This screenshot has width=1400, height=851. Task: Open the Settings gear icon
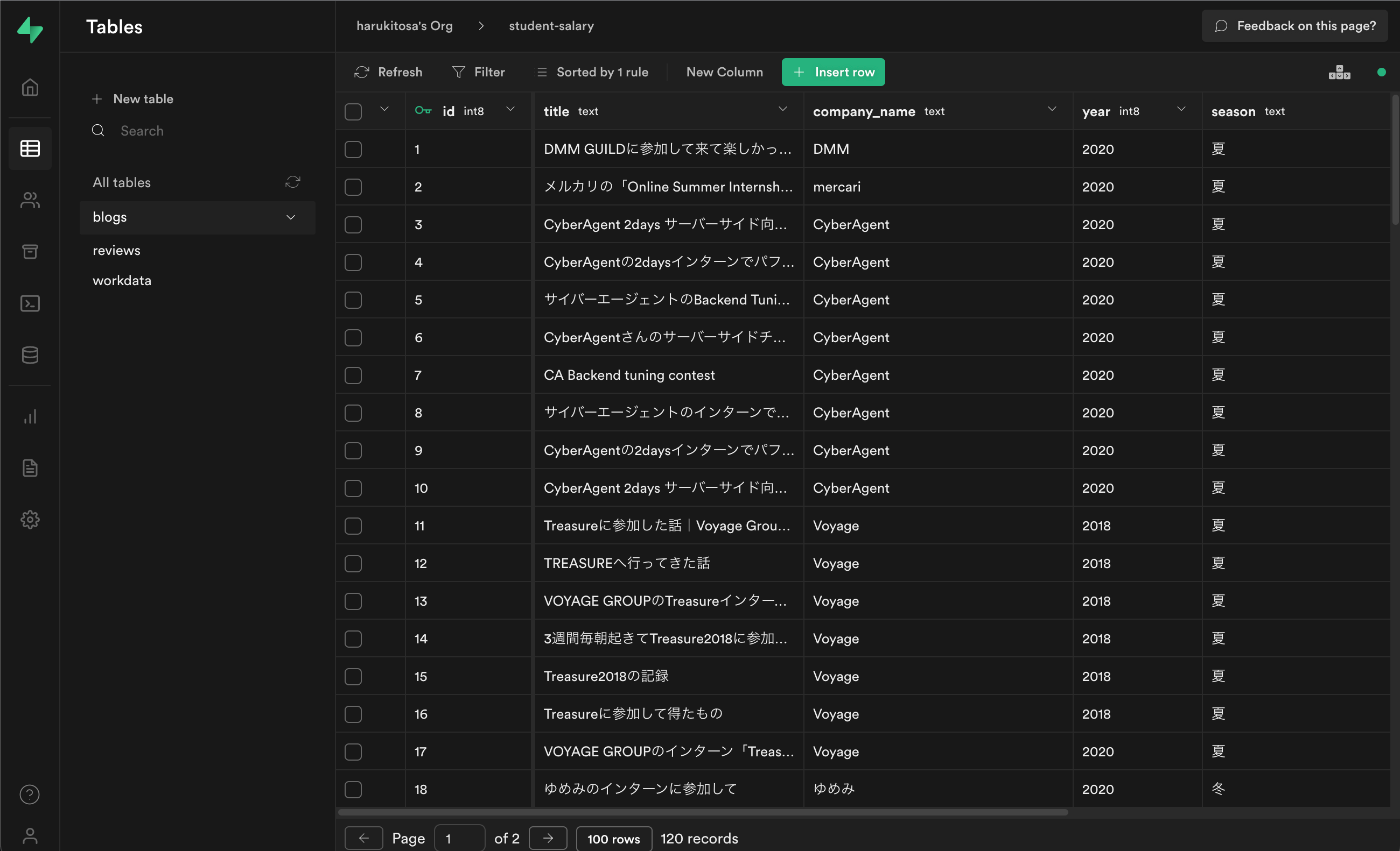(30, 519)
